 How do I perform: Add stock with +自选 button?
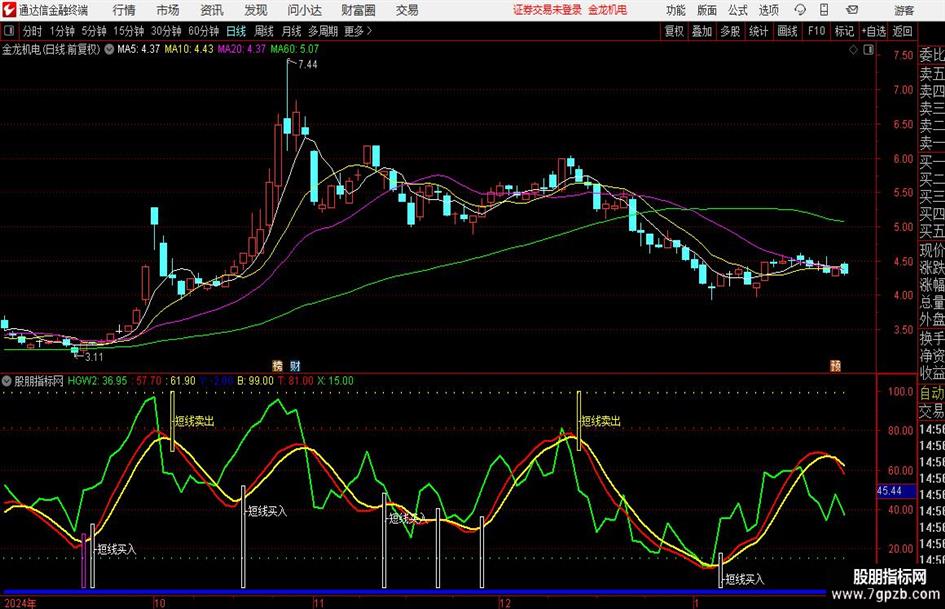[x=874, y=31]
